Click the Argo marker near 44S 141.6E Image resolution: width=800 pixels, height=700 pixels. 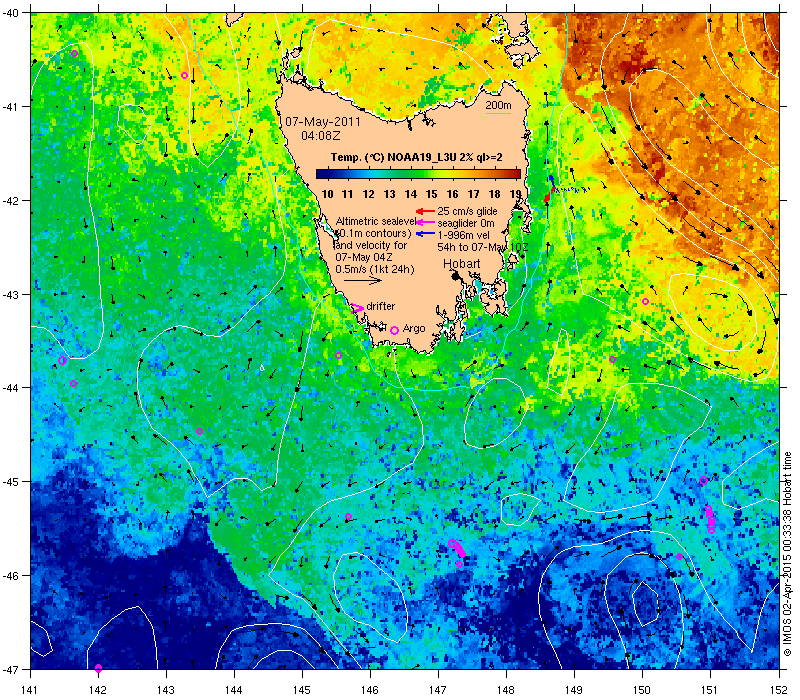(73, 384)
